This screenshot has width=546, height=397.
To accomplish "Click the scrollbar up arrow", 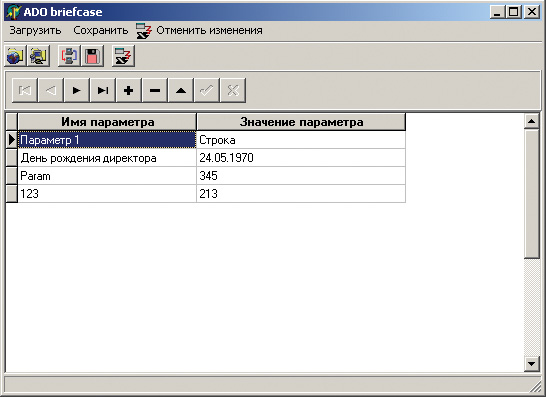I will point(531,121).
